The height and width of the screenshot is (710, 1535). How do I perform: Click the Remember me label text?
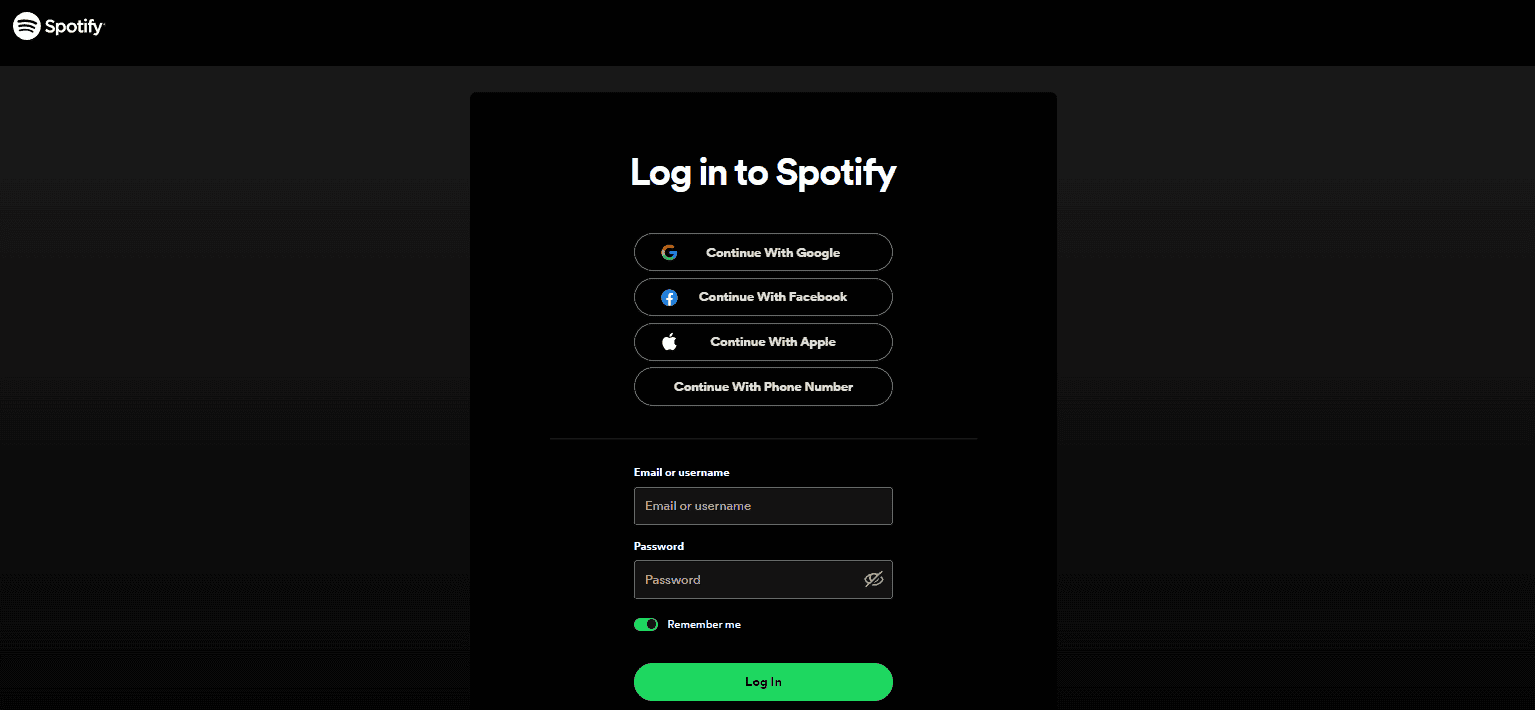coord(704,624)
